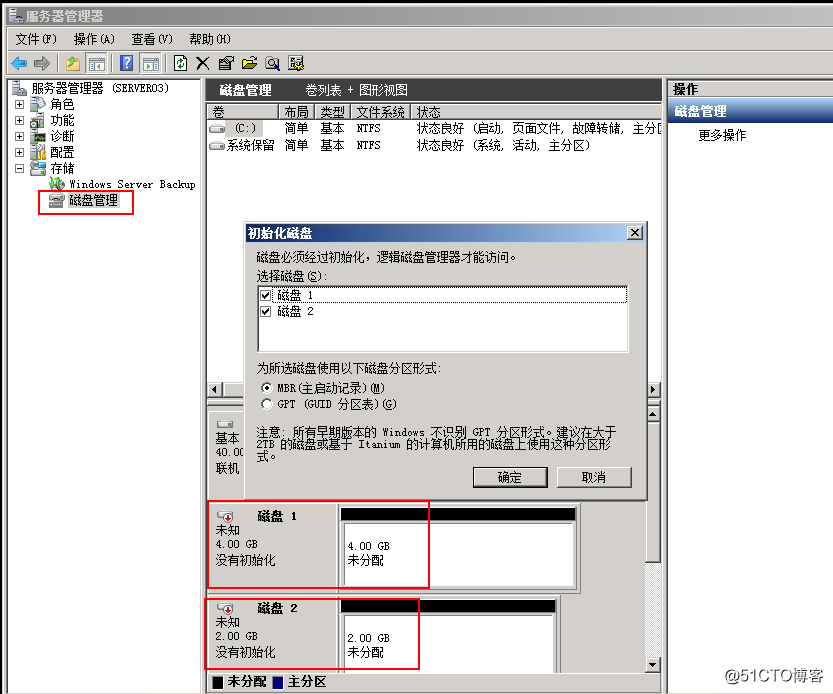Viewport: 833px width, 694px height.
Task: Sort by the 卷 column header
Action: (243, 112)
